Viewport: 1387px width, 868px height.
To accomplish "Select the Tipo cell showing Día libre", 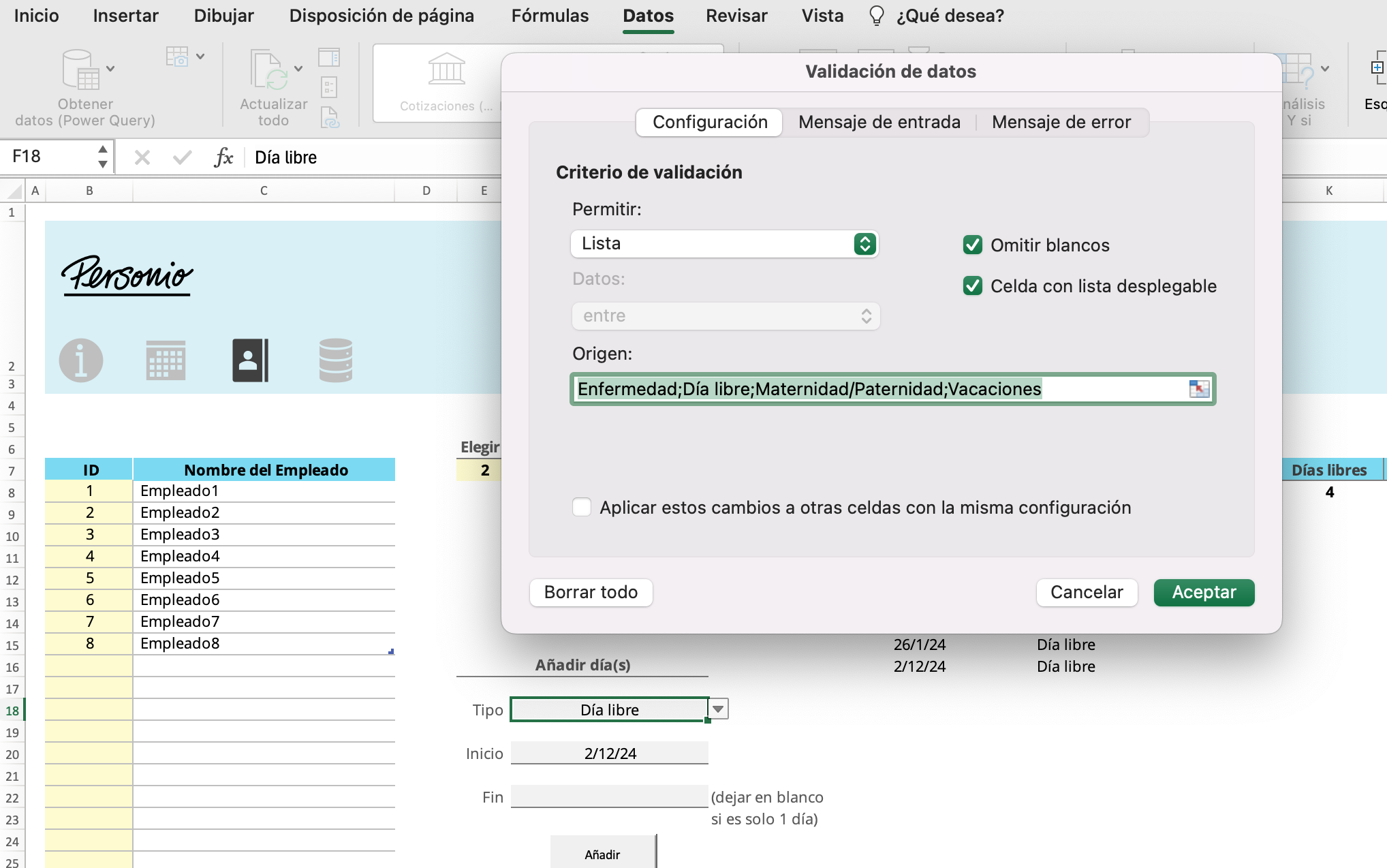I will point(610,709).
